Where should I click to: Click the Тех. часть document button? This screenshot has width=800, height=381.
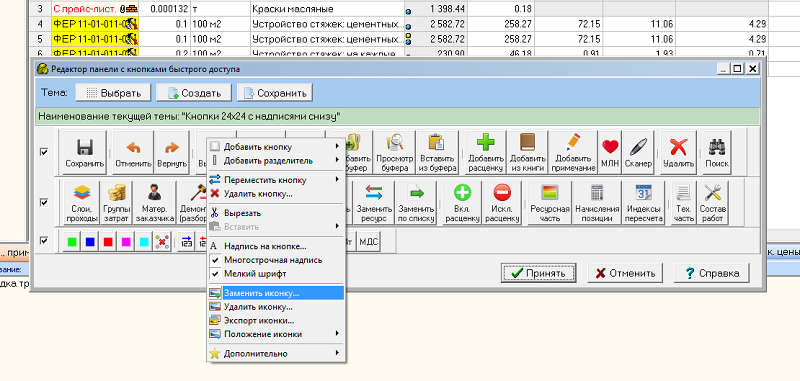[684, 202]
